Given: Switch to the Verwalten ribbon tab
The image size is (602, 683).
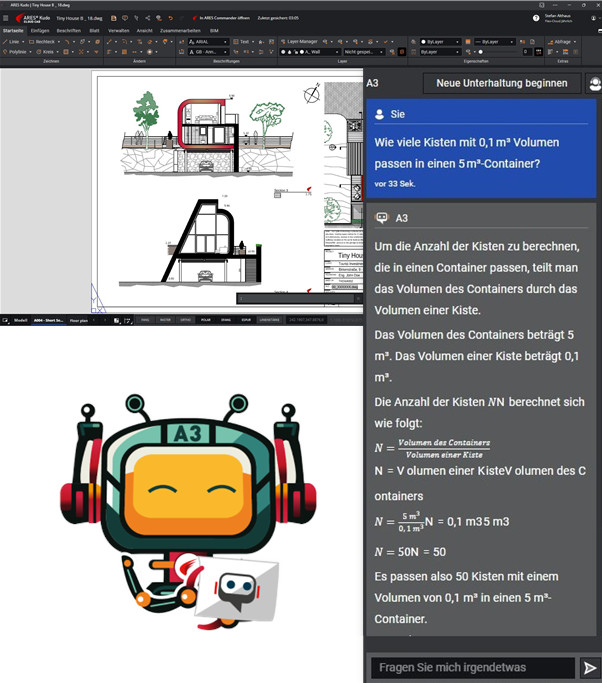Looking at the screenshot, I should (118, 31).
